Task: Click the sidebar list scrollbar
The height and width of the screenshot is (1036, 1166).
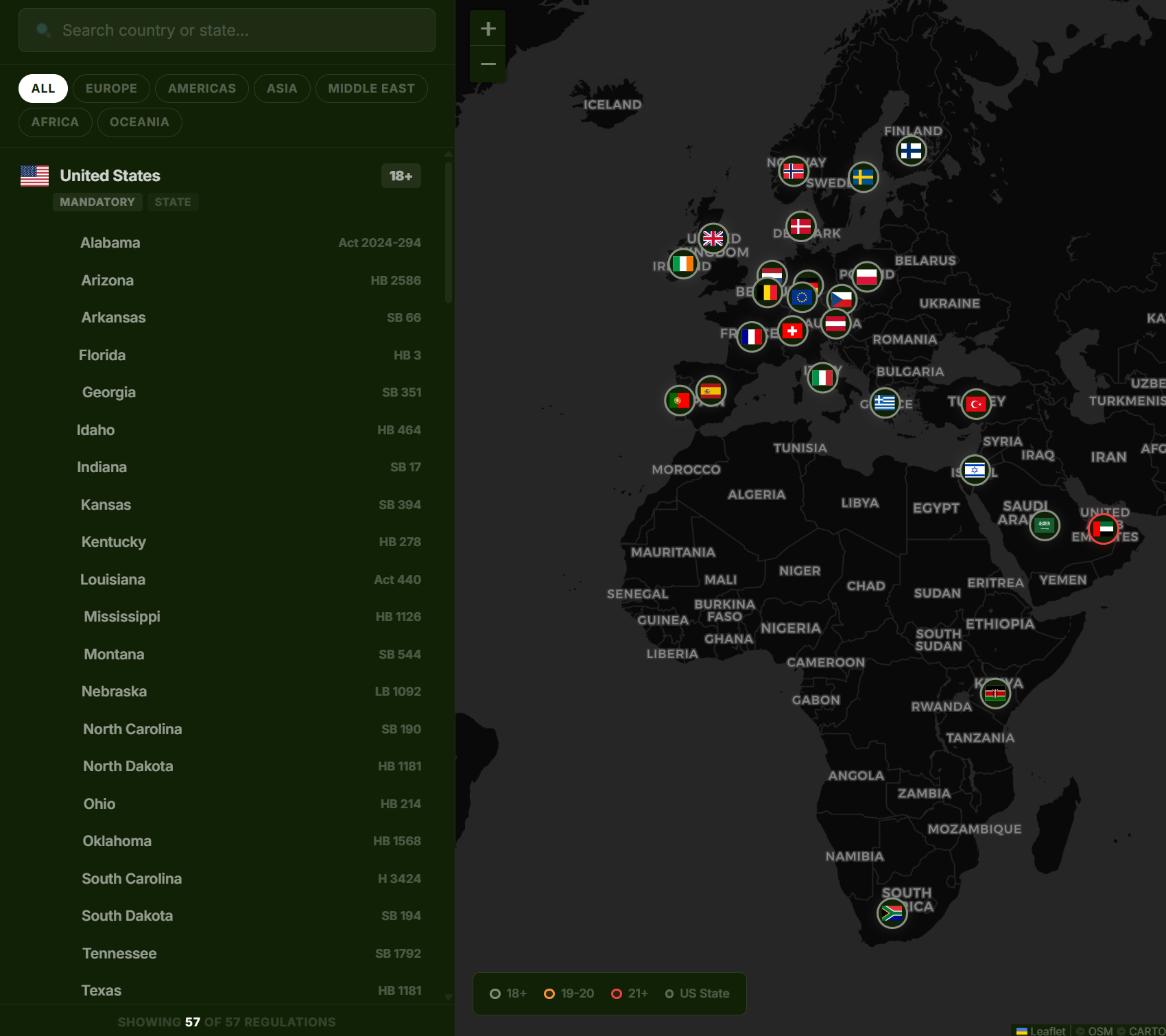Action: click(x=449, y=232)
